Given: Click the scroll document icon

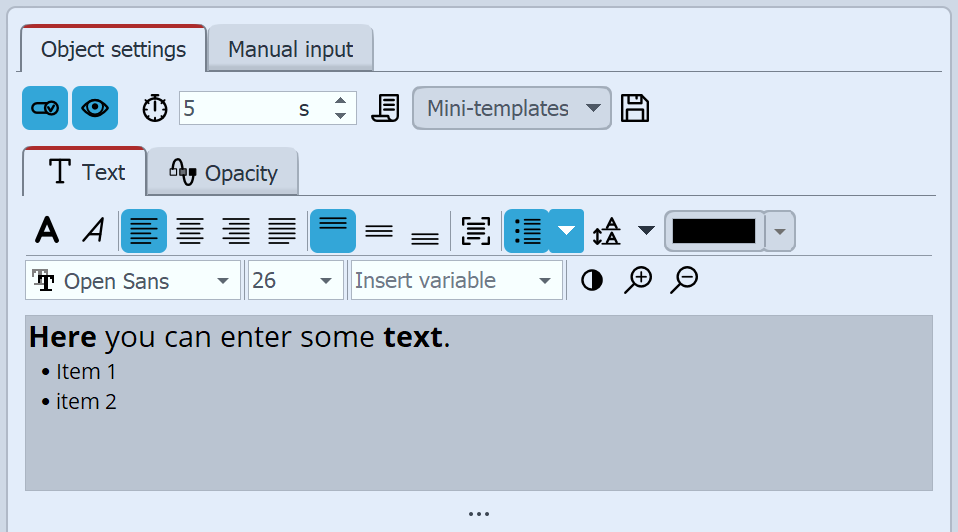Looking at the screenshot, I should coord(386,108).
